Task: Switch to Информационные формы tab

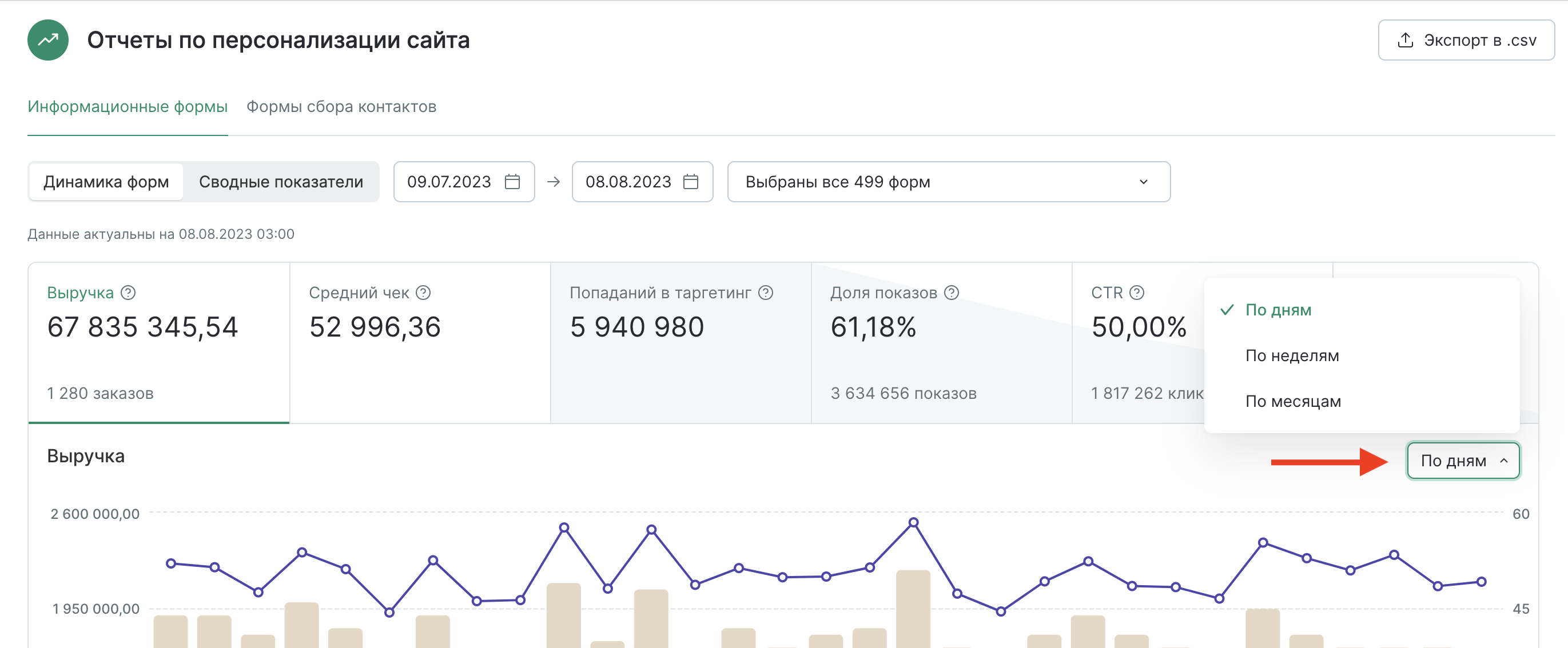Action: [128, 106]
